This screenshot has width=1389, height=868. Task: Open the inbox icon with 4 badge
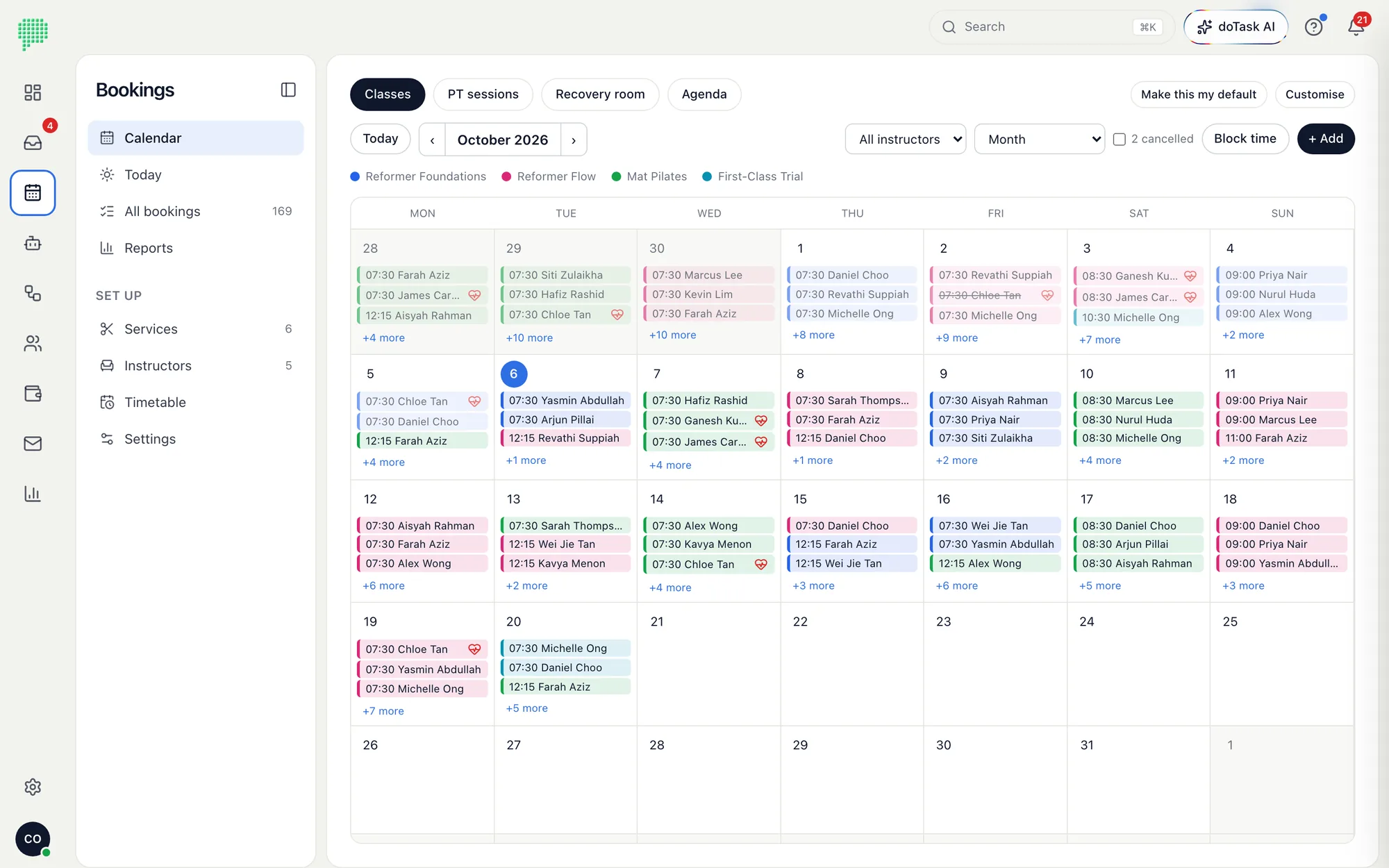pyautogui.click(x=33, y=142)
